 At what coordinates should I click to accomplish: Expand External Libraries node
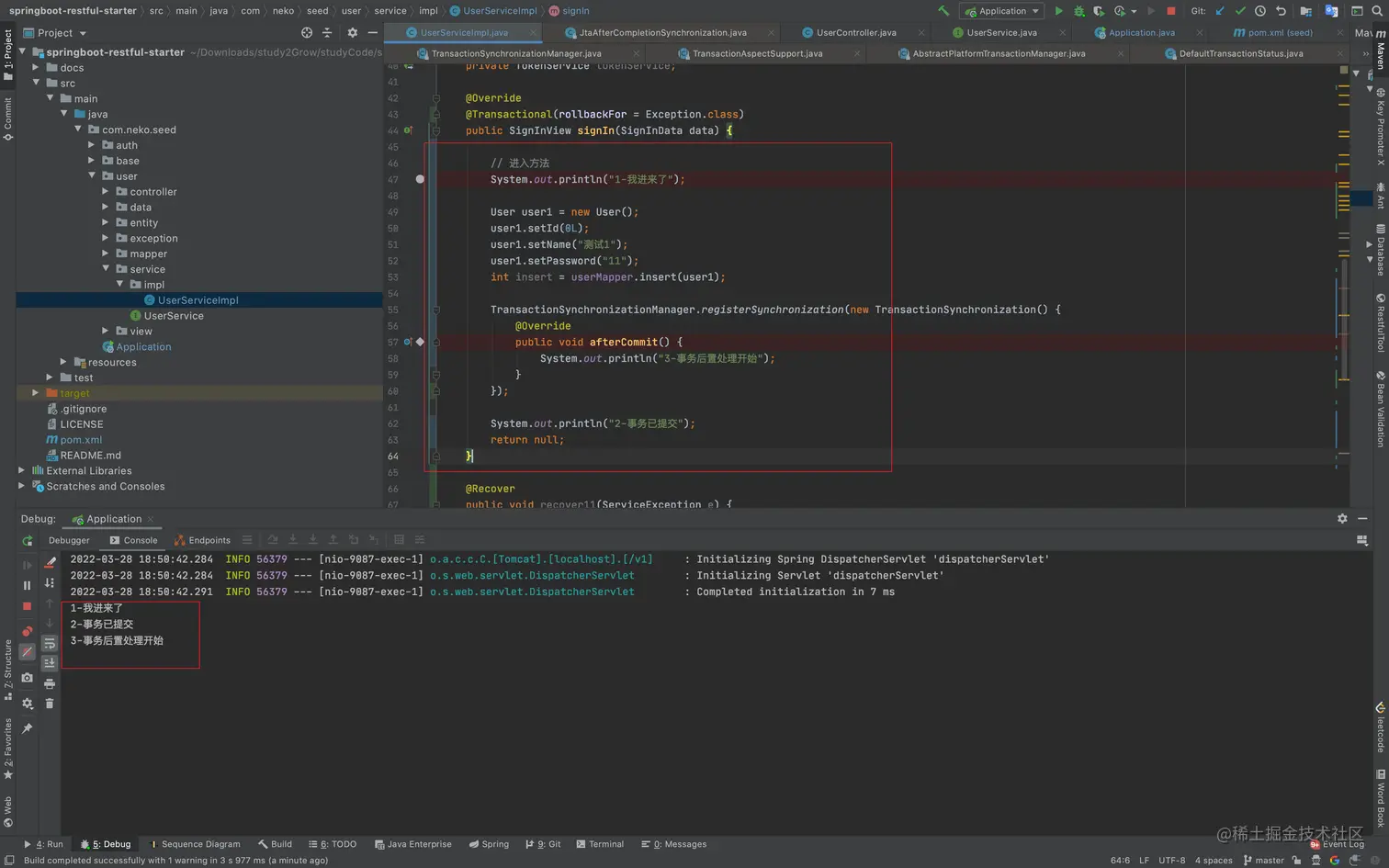coord(22,470)
